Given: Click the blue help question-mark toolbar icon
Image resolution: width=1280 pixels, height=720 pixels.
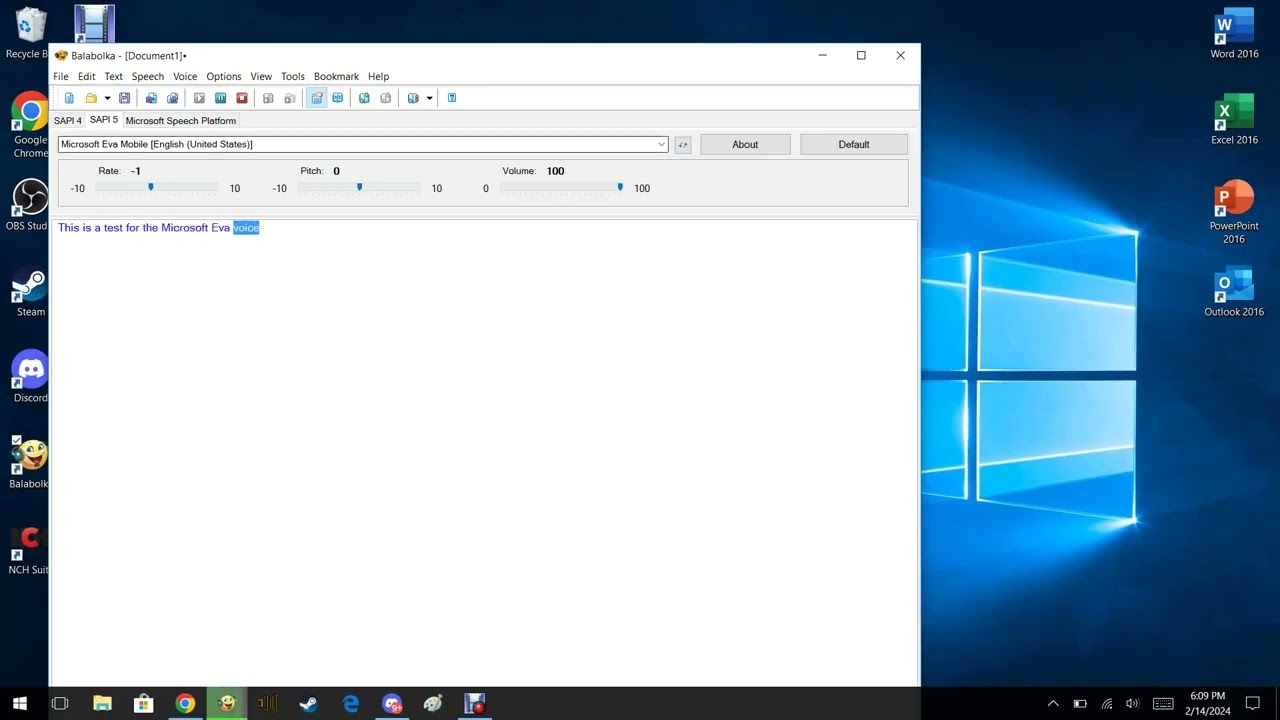Looking at the screenshot, I should tap(452, 98).
